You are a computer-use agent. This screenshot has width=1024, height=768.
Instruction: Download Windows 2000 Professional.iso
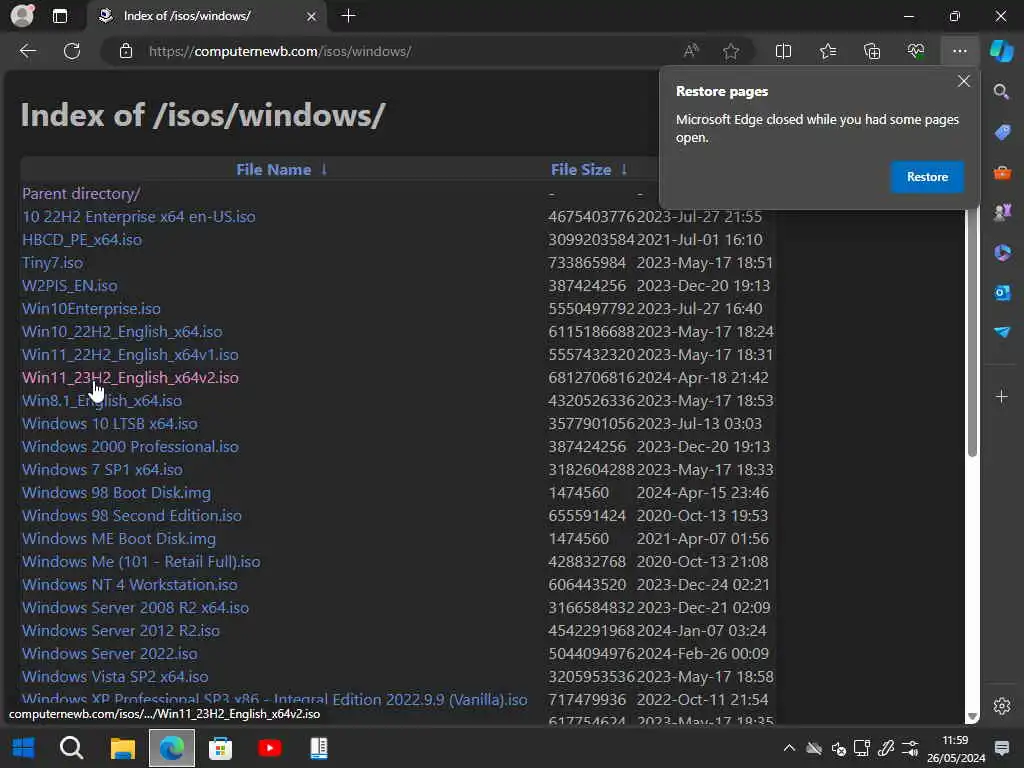(x=131, y=447)
